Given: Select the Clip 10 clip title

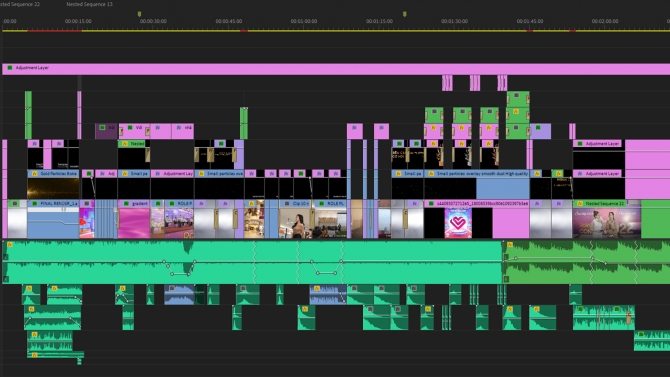Looking at the screenshot, I should coord(301,204).
